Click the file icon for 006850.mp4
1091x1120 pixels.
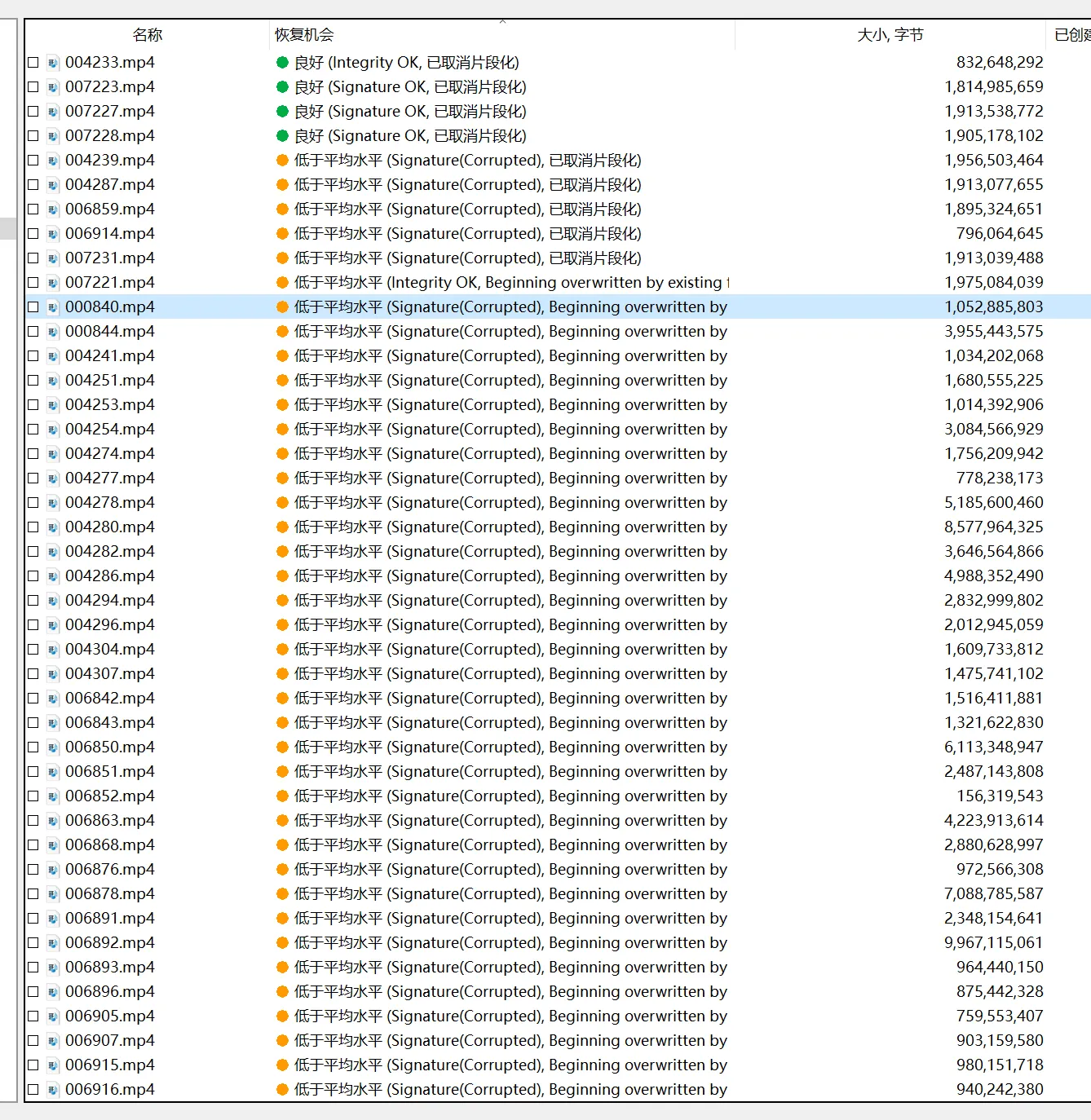53,747
